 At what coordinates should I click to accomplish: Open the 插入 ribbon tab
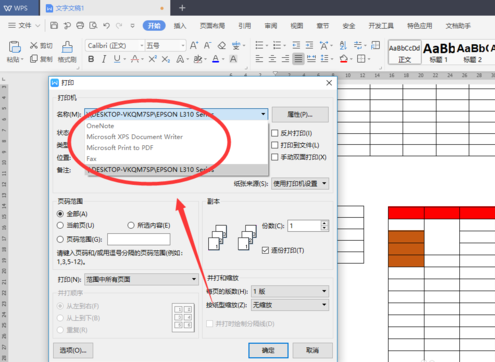[x=180, y=26]
